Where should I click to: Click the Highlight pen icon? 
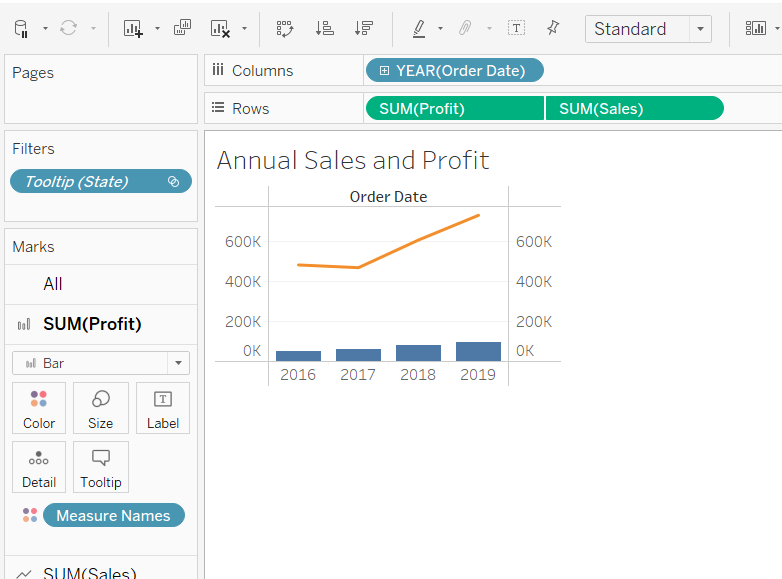420,29
